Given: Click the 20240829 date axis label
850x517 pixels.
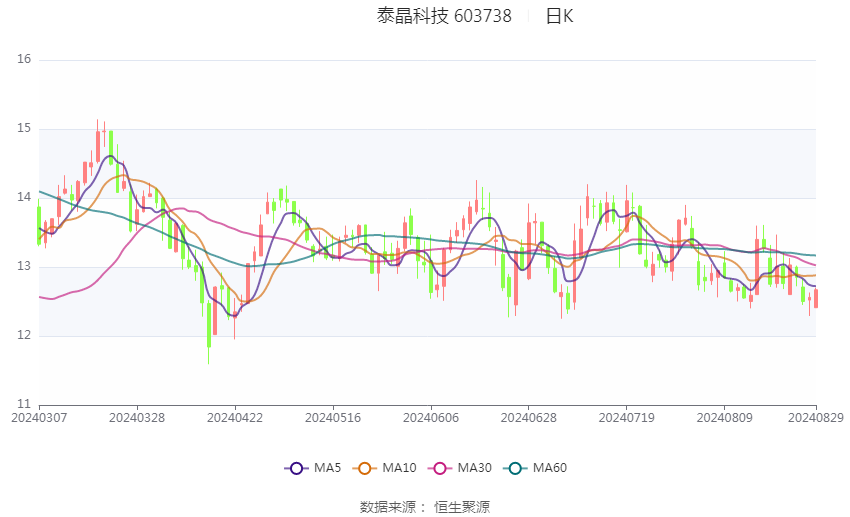Looking at the screenshot, I should click(x=816, y=418).
